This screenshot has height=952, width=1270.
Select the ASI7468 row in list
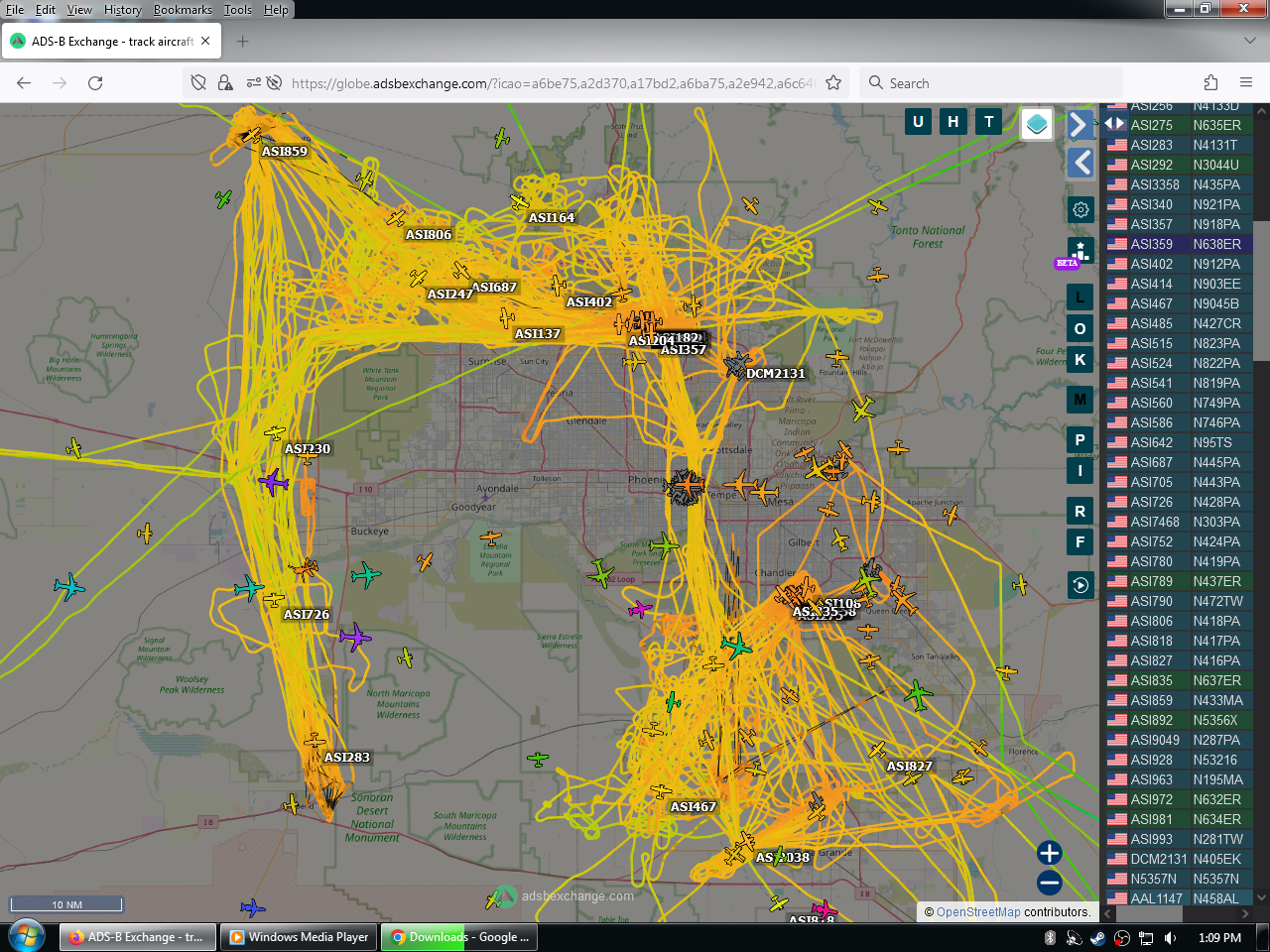click(x=1180, y=522)
